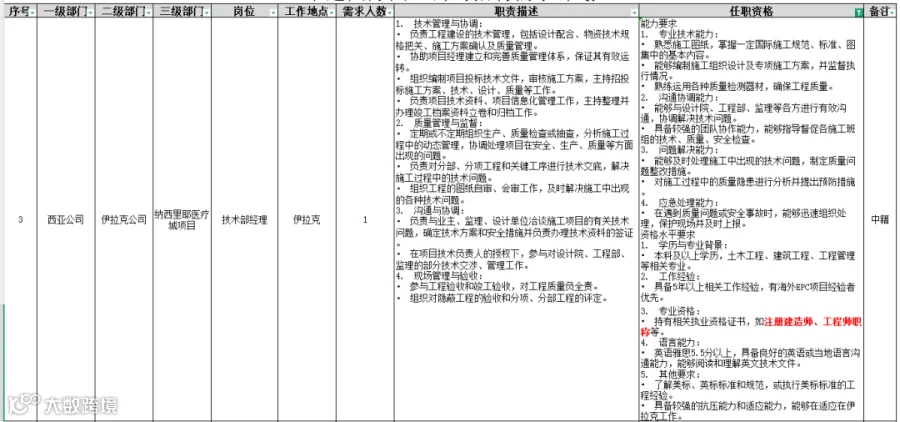Open the 序号 column filter dropdown

point(33,13)
